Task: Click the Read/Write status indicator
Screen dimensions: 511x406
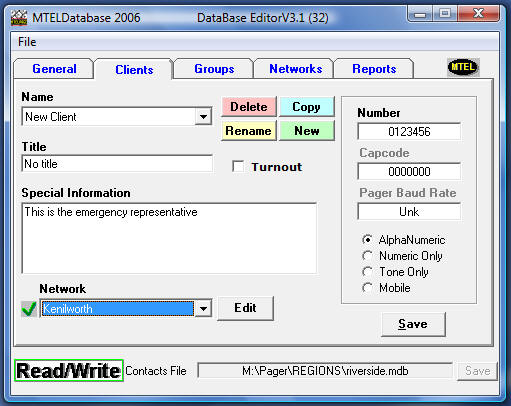Action: point(69,370)
